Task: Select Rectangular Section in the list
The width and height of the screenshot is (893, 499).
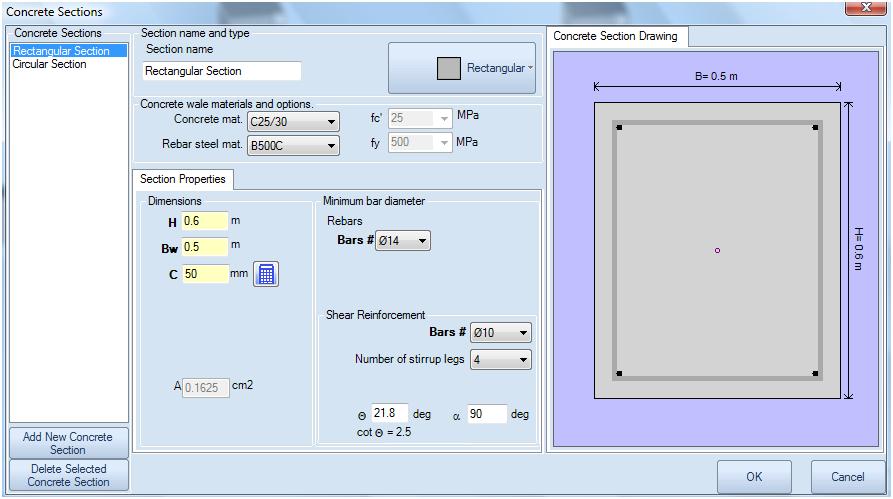Action: 68,51
